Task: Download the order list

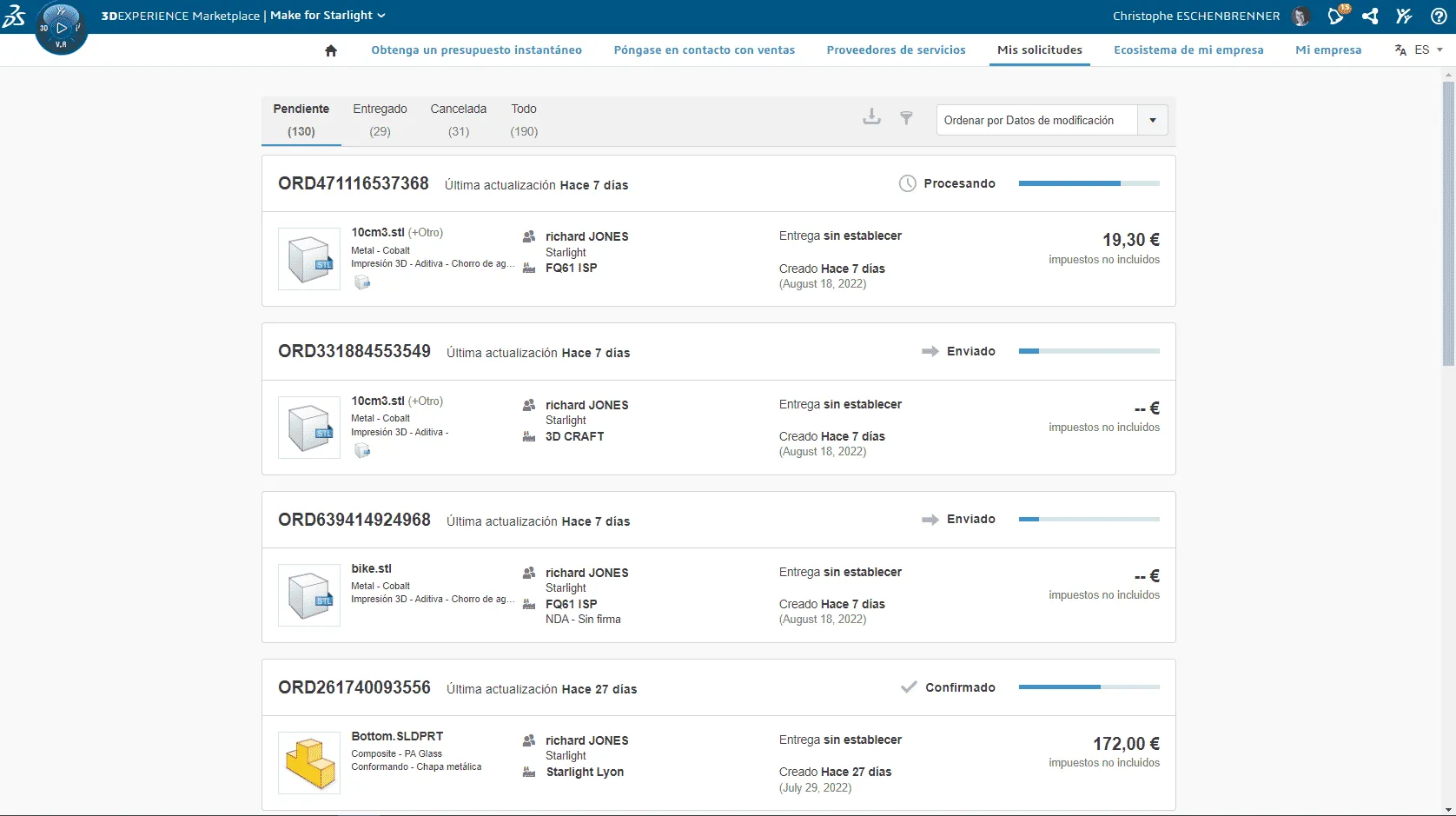Action: pos(871,116)
